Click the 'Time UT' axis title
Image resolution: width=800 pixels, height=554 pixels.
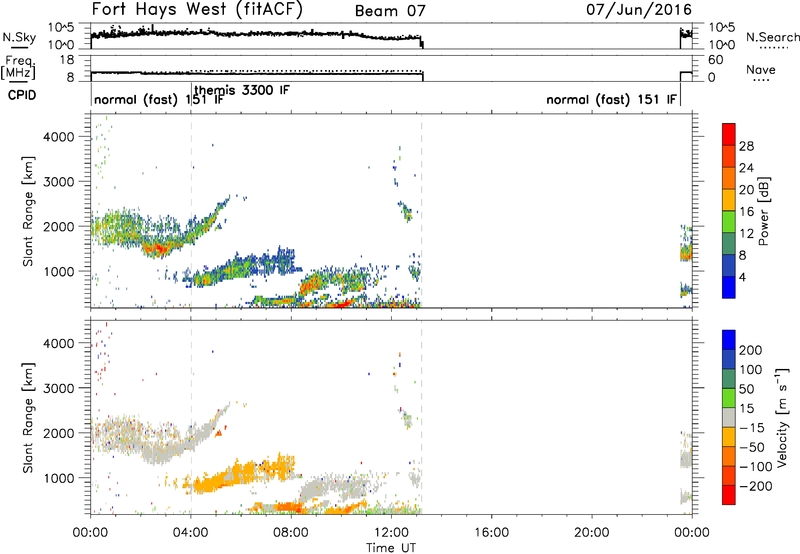[391, 548]
